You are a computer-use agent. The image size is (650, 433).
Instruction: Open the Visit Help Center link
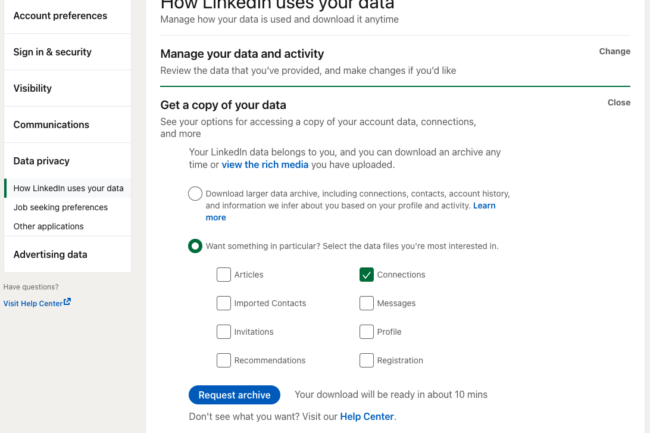pos(33,303)
